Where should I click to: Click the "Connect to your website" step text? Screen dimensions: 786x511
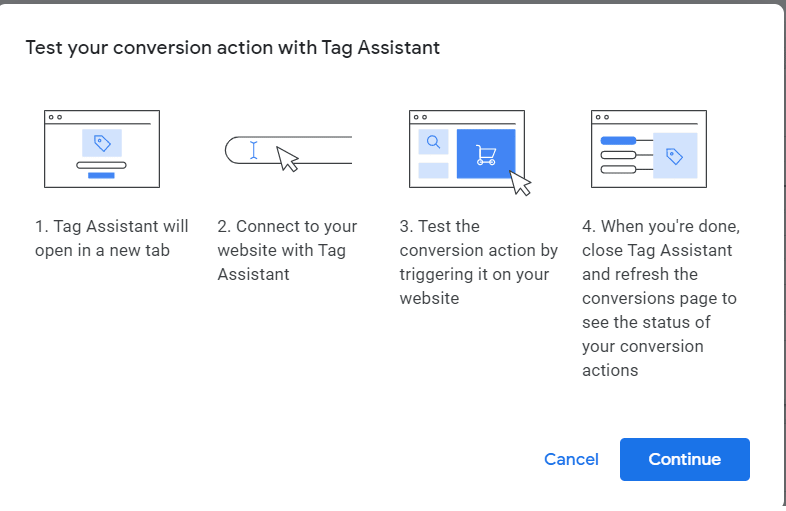(x=287, y=250)
